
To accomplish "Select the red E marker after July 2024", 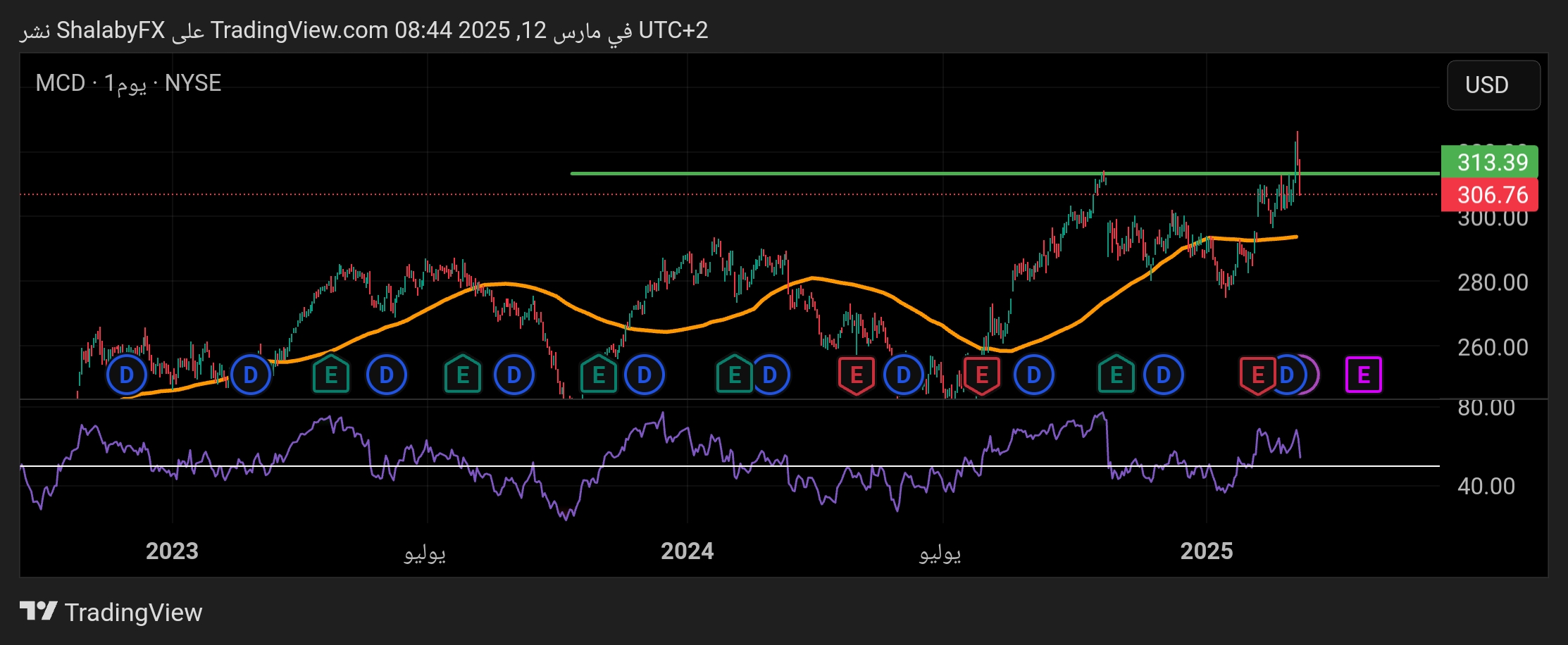I will 982,375.
